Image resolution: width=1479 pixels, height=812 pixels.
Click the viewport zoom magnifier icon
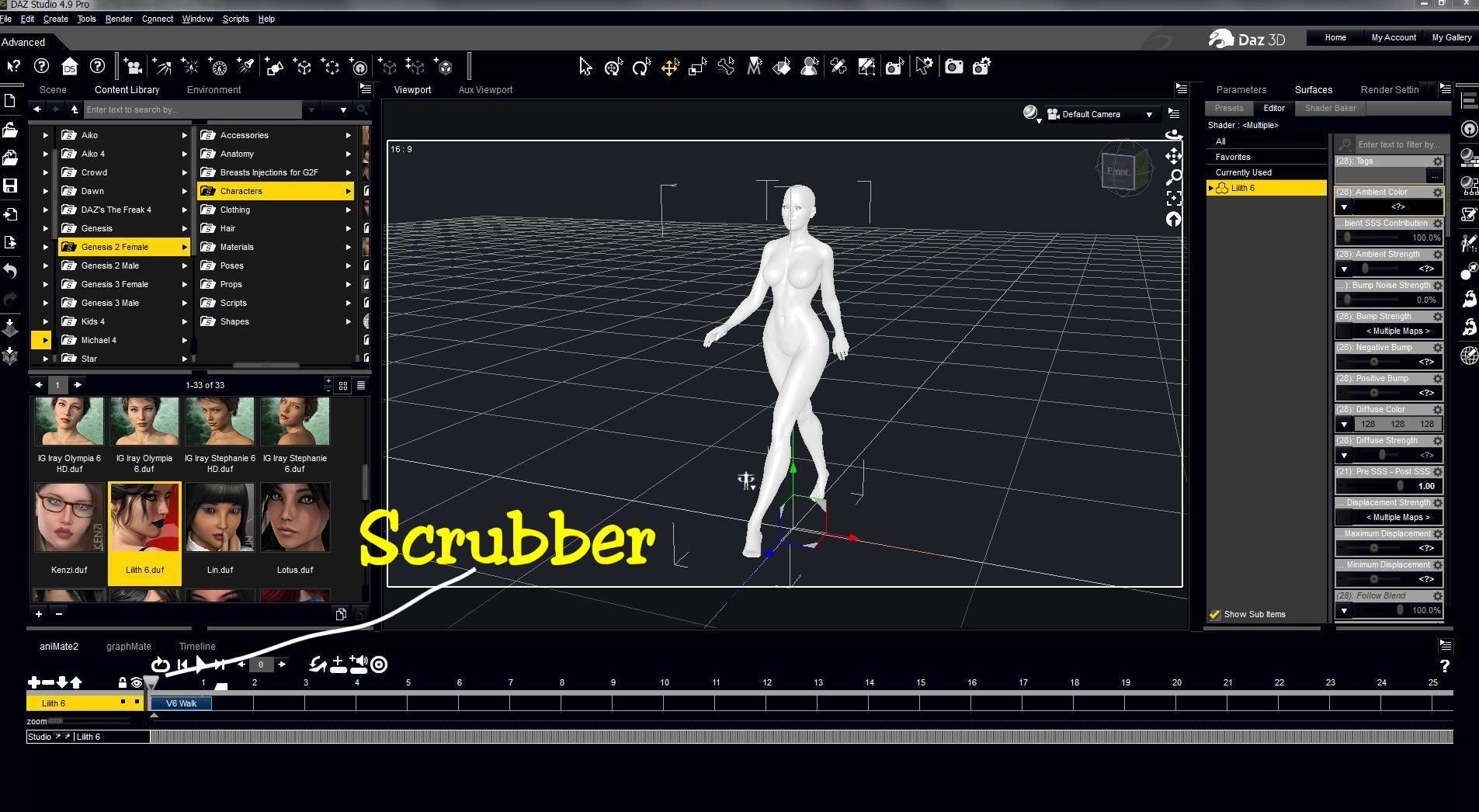pyautogui.click(x=1173, y=177)
